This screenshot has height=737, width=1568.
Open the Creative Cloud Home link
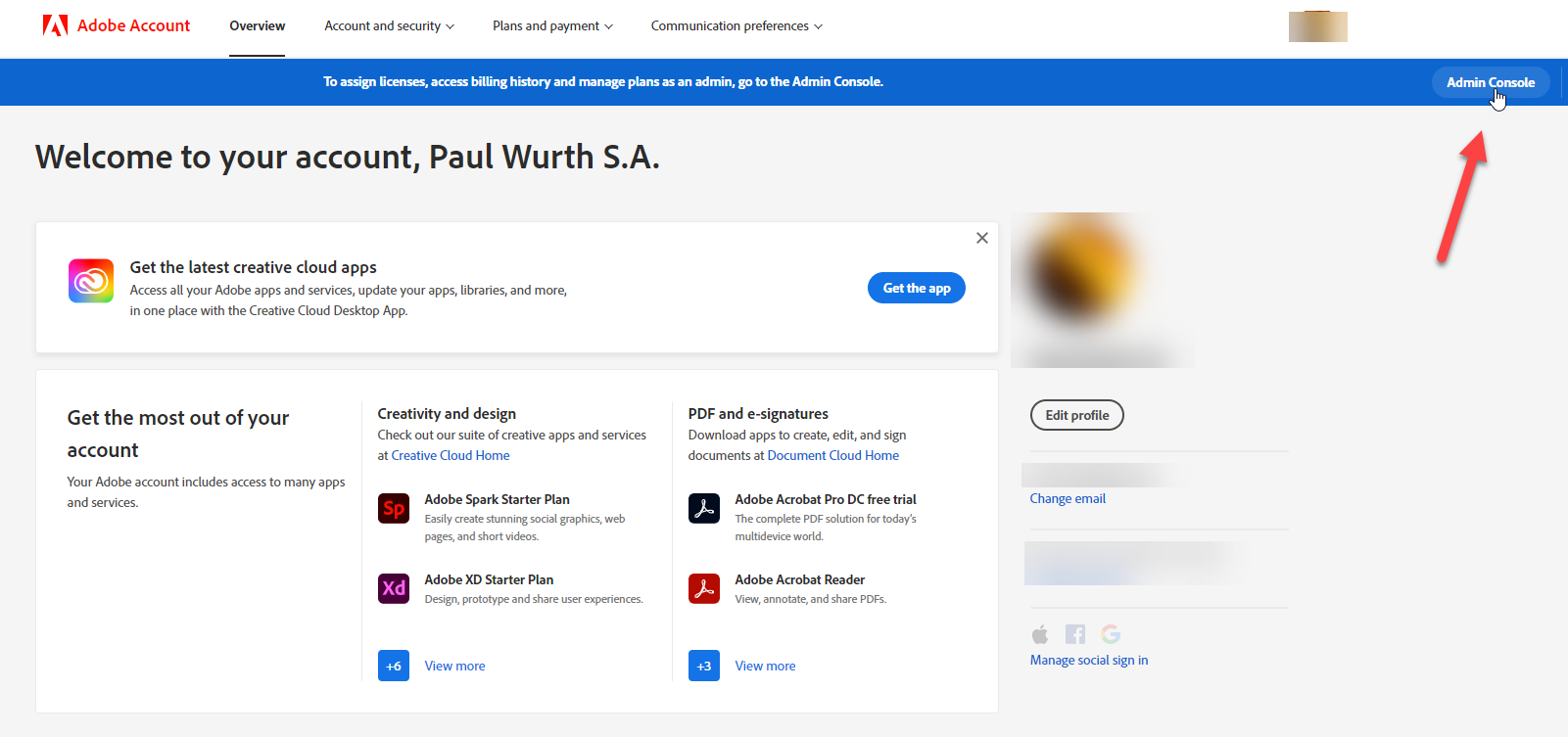[x=451, y=455]
